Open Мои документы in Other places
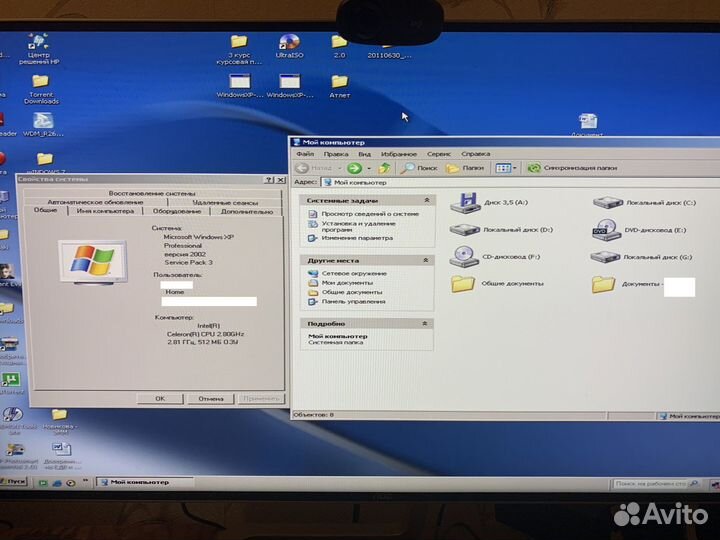Screen dimensions: 720x540 coord(340,283)
